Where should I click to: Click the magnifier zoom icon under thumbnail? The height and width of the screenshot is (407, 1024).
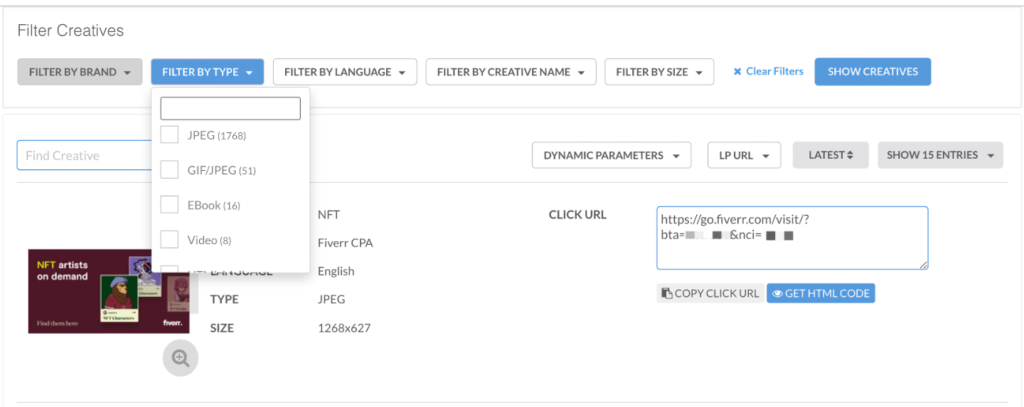pos(180,358)
